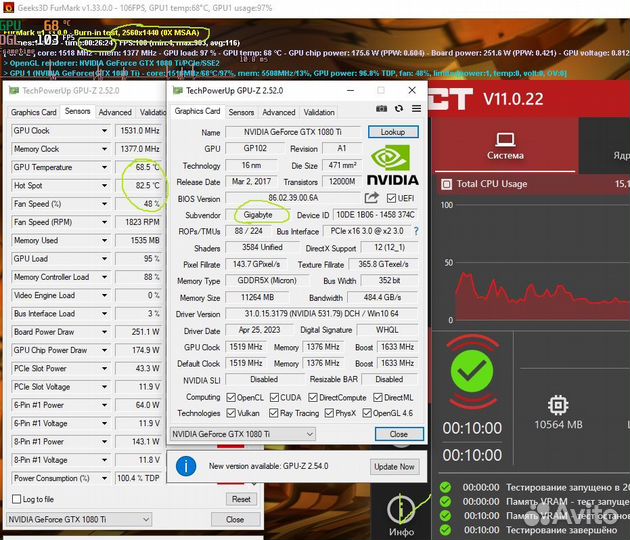Toggle the OpenCL checkbox
Image resolution: width=630 pixels, height=540 pixels.
(x=231, y=397)
